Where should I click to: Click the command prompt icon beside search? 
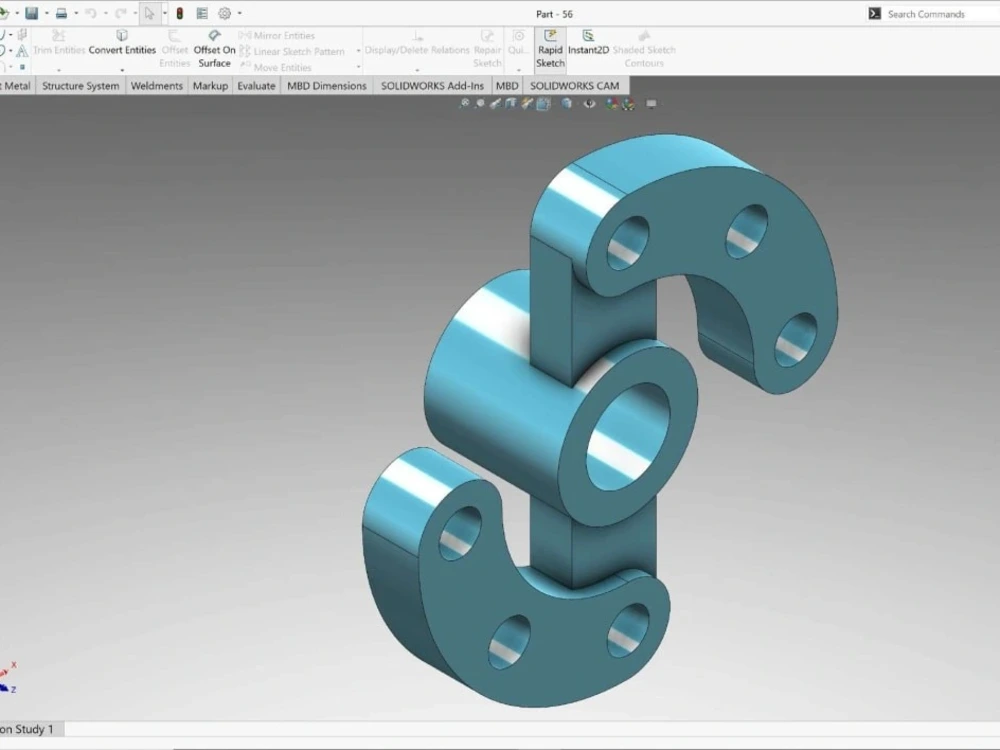pos(874,14)
